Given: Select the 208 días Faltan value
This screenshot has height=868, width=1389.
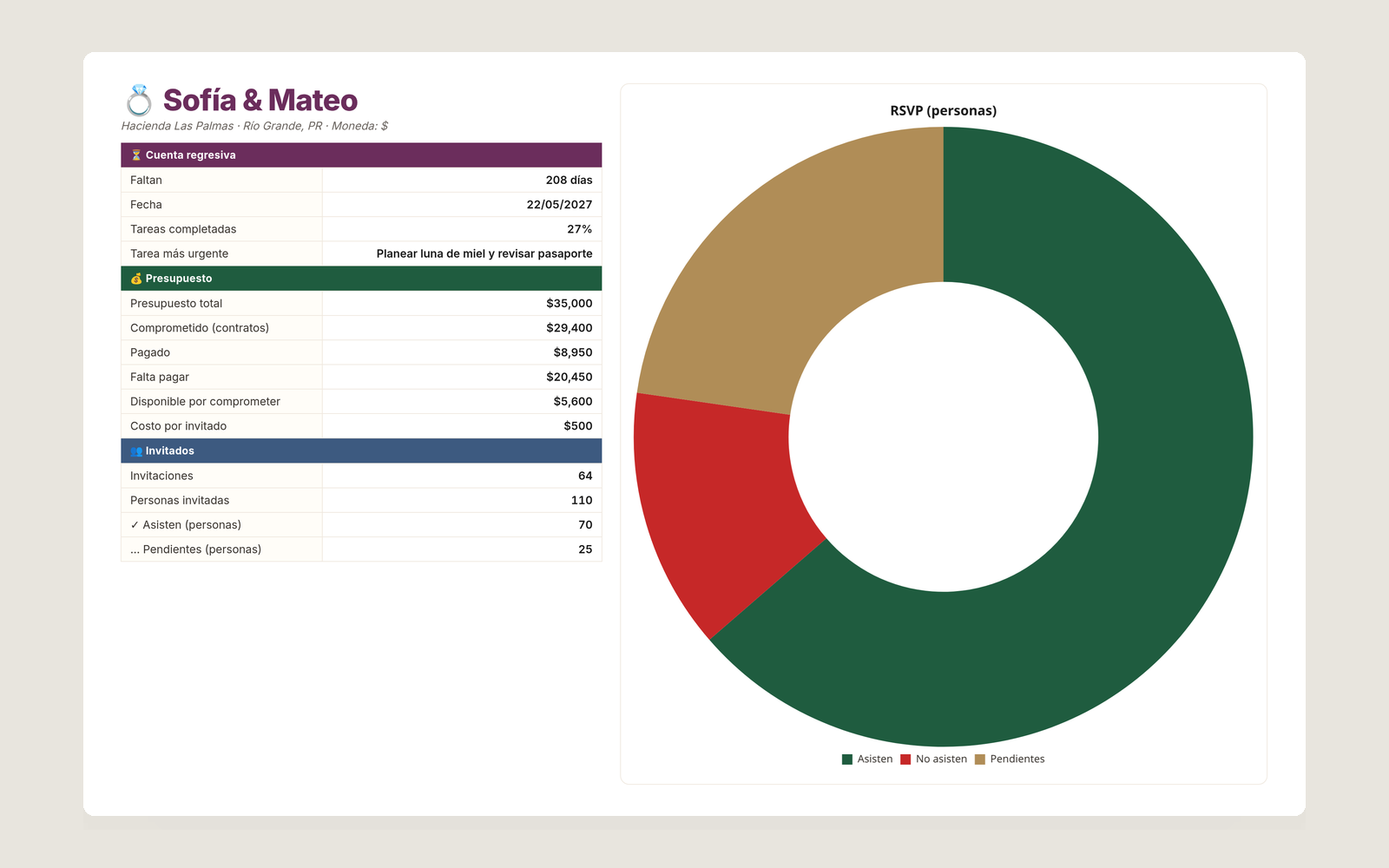Looking at the screenshot, I should 569,181.
